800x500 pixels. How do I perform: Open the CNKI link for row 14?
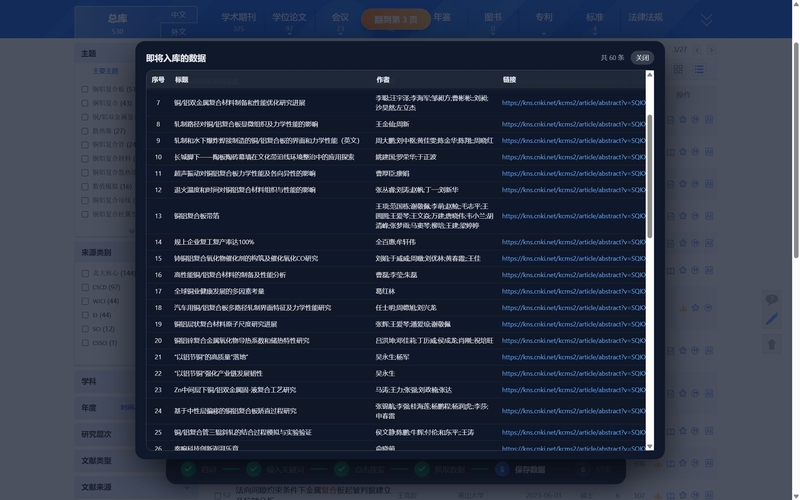[573, 242]
